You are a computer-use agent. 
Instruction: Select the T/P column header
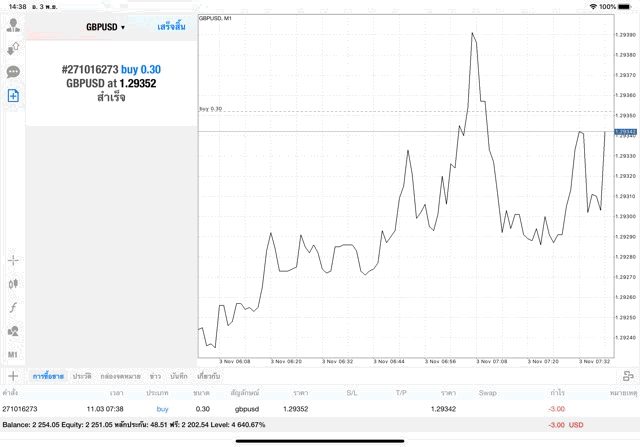401,393
